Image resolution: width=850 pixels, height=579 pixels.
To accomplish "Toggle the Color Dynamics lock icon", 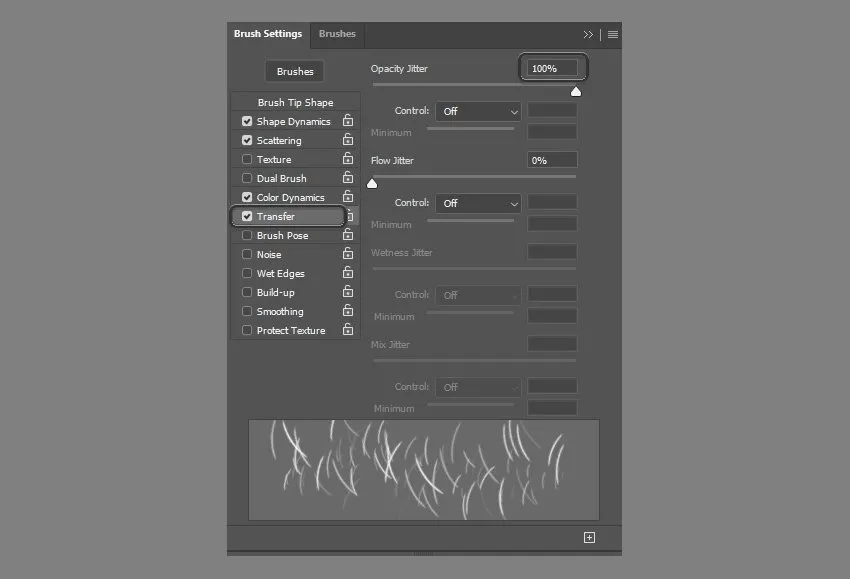I will [348, 197].
